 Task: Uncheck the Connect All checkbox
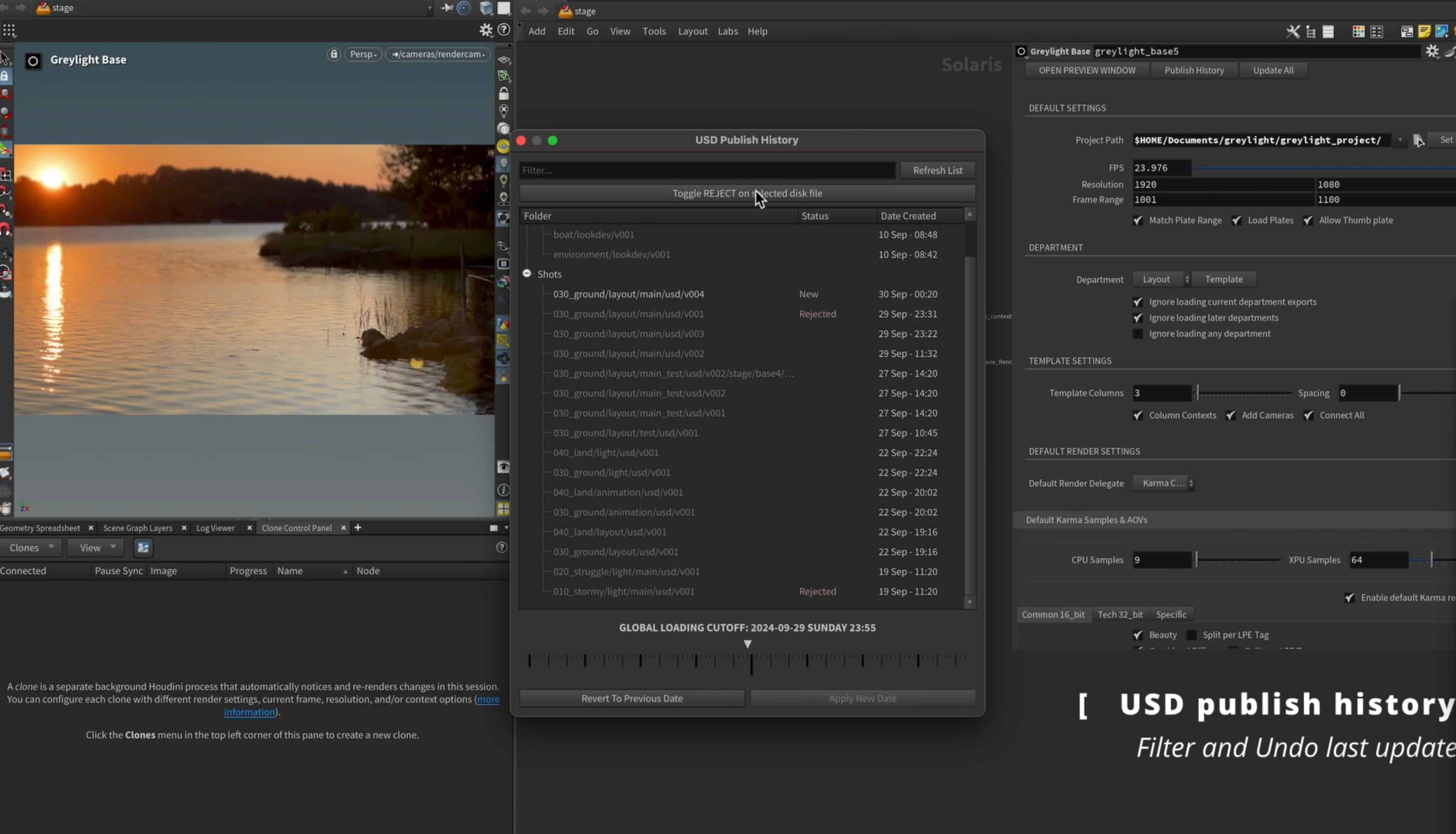[x=1309, y=415]
